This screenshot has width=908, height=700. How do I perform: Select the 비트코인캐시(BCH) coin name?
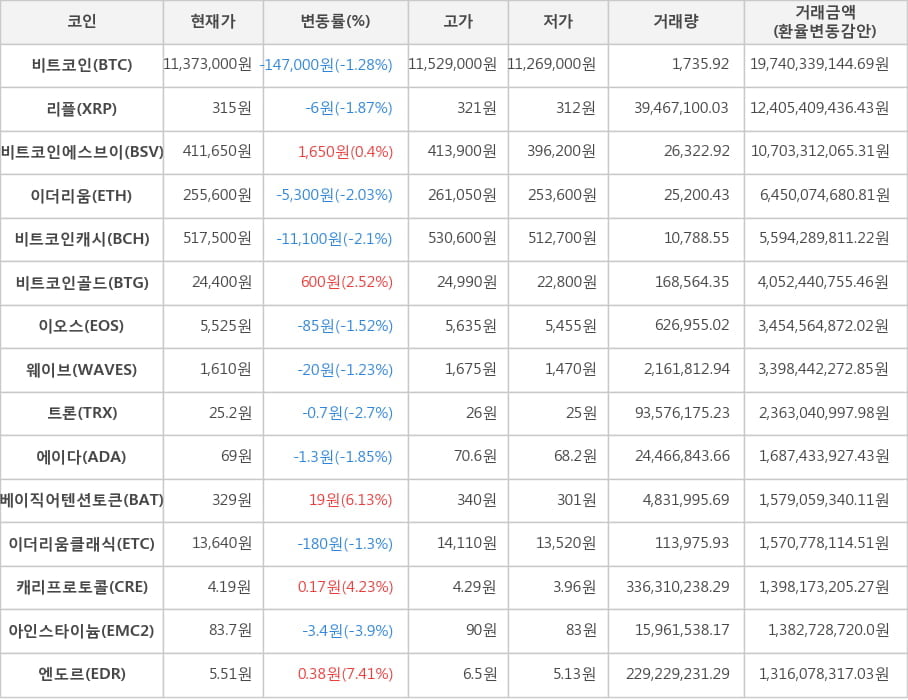coord(82,239)
